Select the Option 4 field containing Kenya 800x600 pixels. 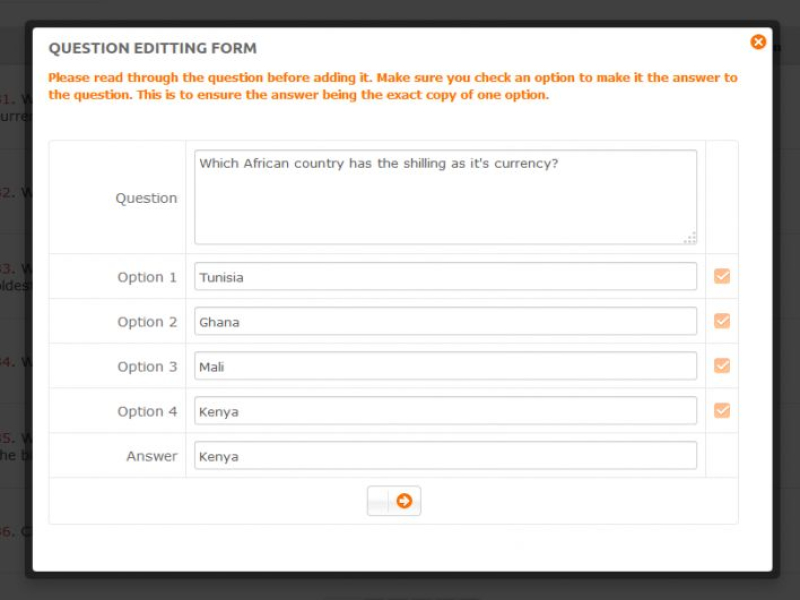pyautogui.click(x=445, y=411)
